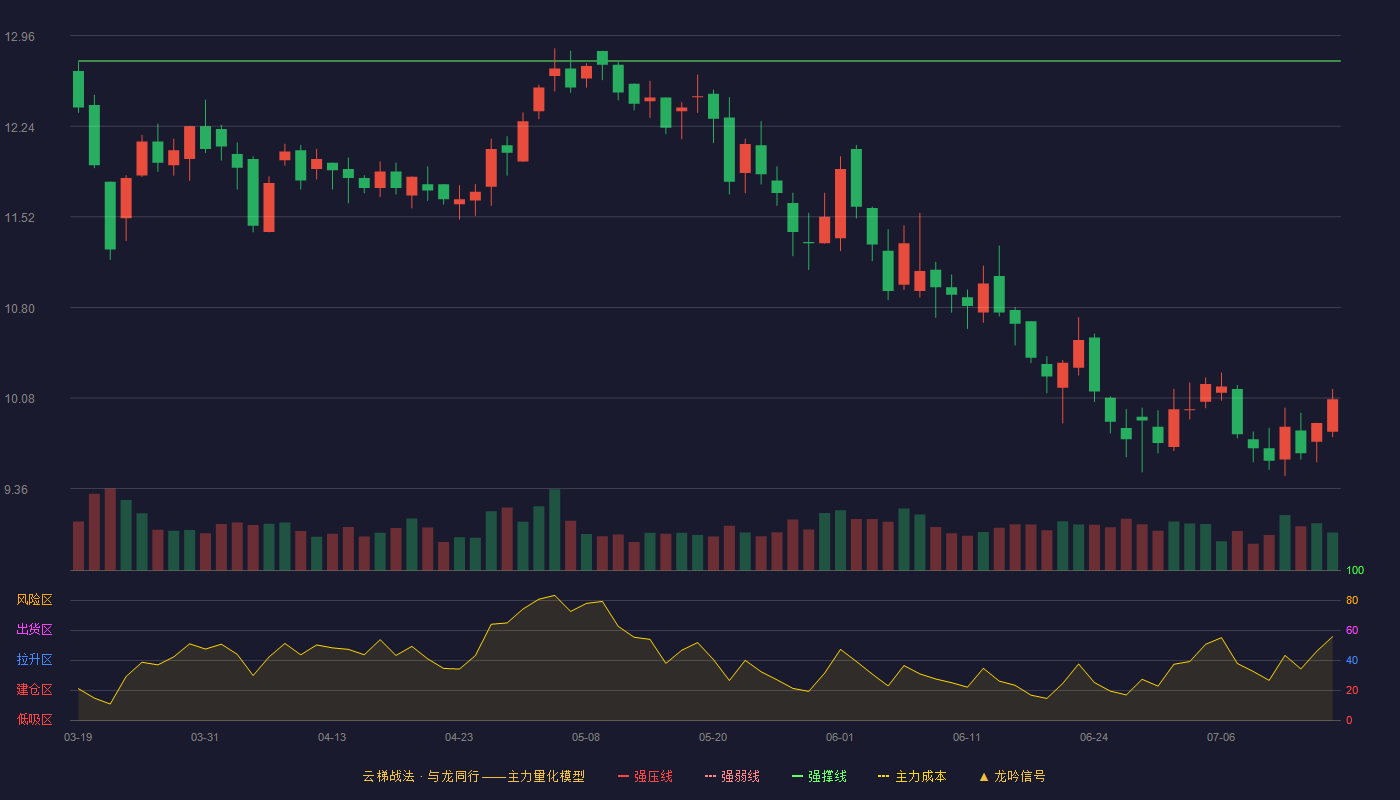Click the red dash icon beside 强压线

tap(624, 776)
